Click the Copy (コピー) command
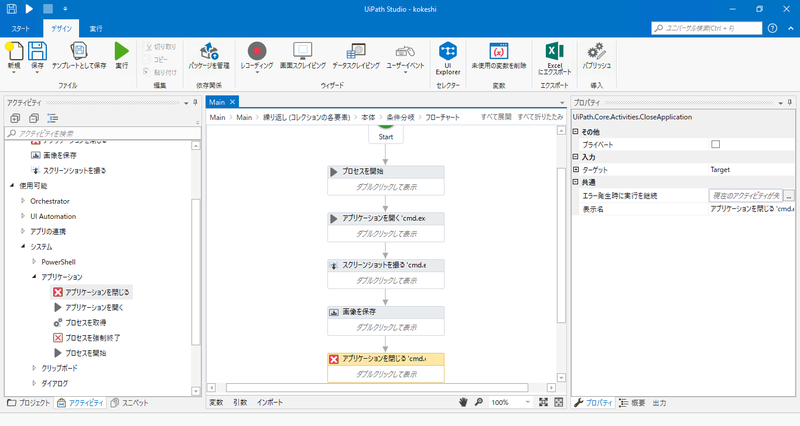Screen dimensions: 800x426 click(x=155, y=59)
